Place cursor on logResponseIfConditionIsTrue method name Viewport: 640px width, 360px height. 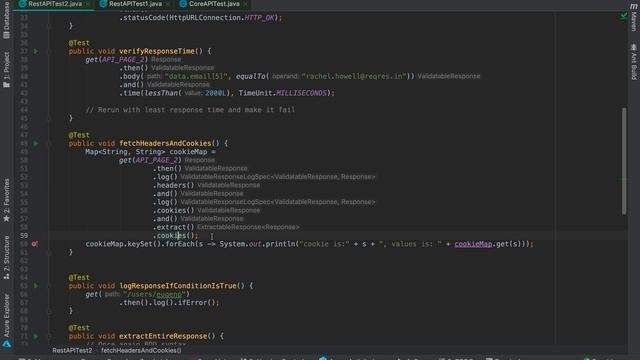[x=178, y=286]
